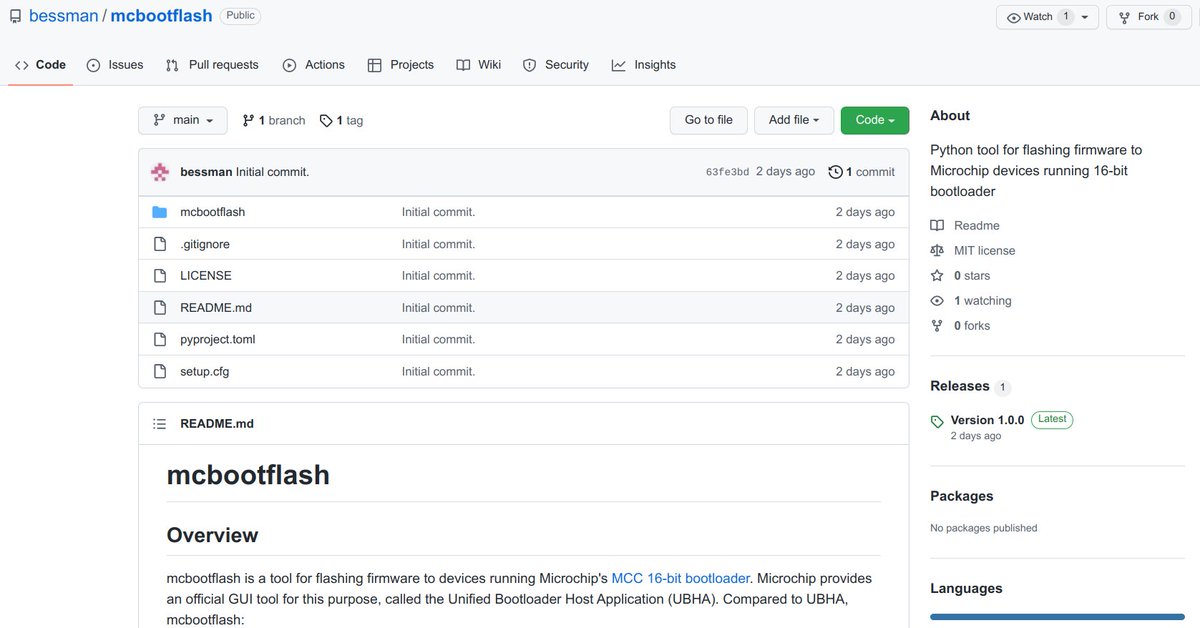
Task: Open the mcbootflash folder
Action: [212, 212]
